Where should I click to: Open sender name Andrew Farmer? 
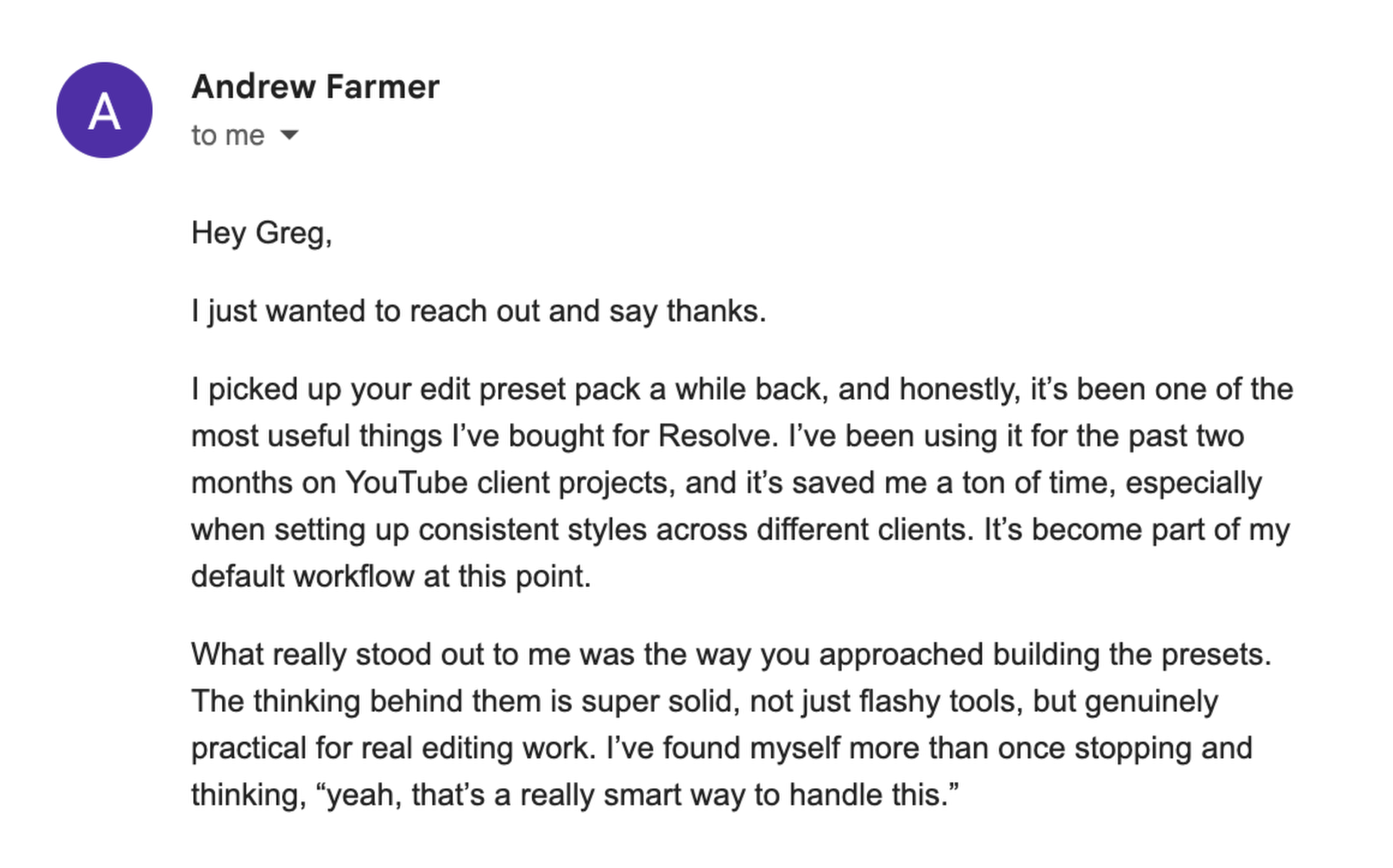click(x=315, y=87)
